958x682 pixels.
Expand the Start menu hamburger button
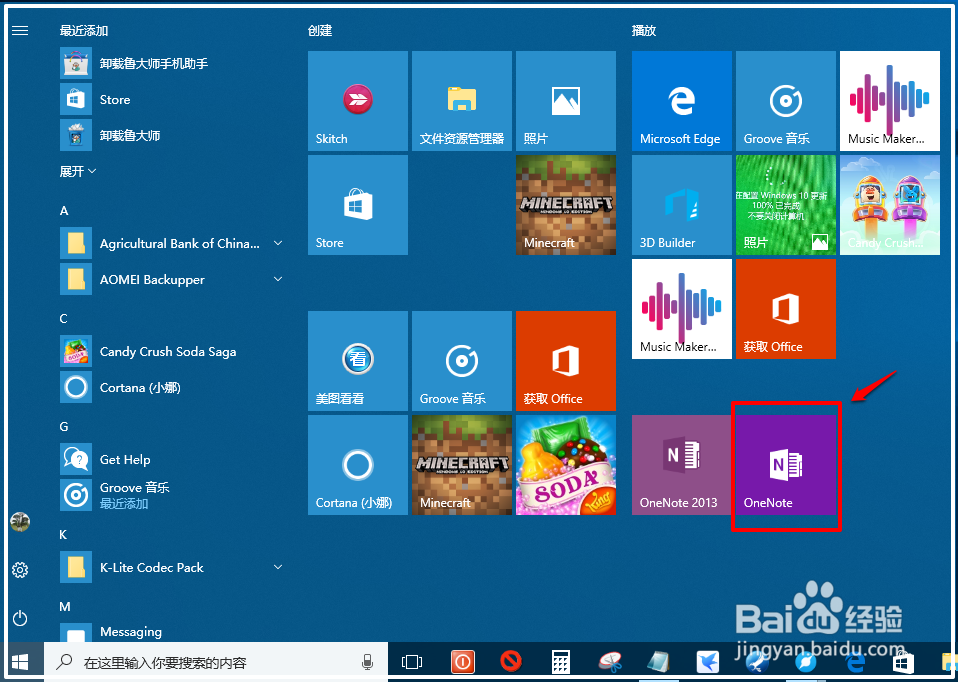click(x=20, y=30)
